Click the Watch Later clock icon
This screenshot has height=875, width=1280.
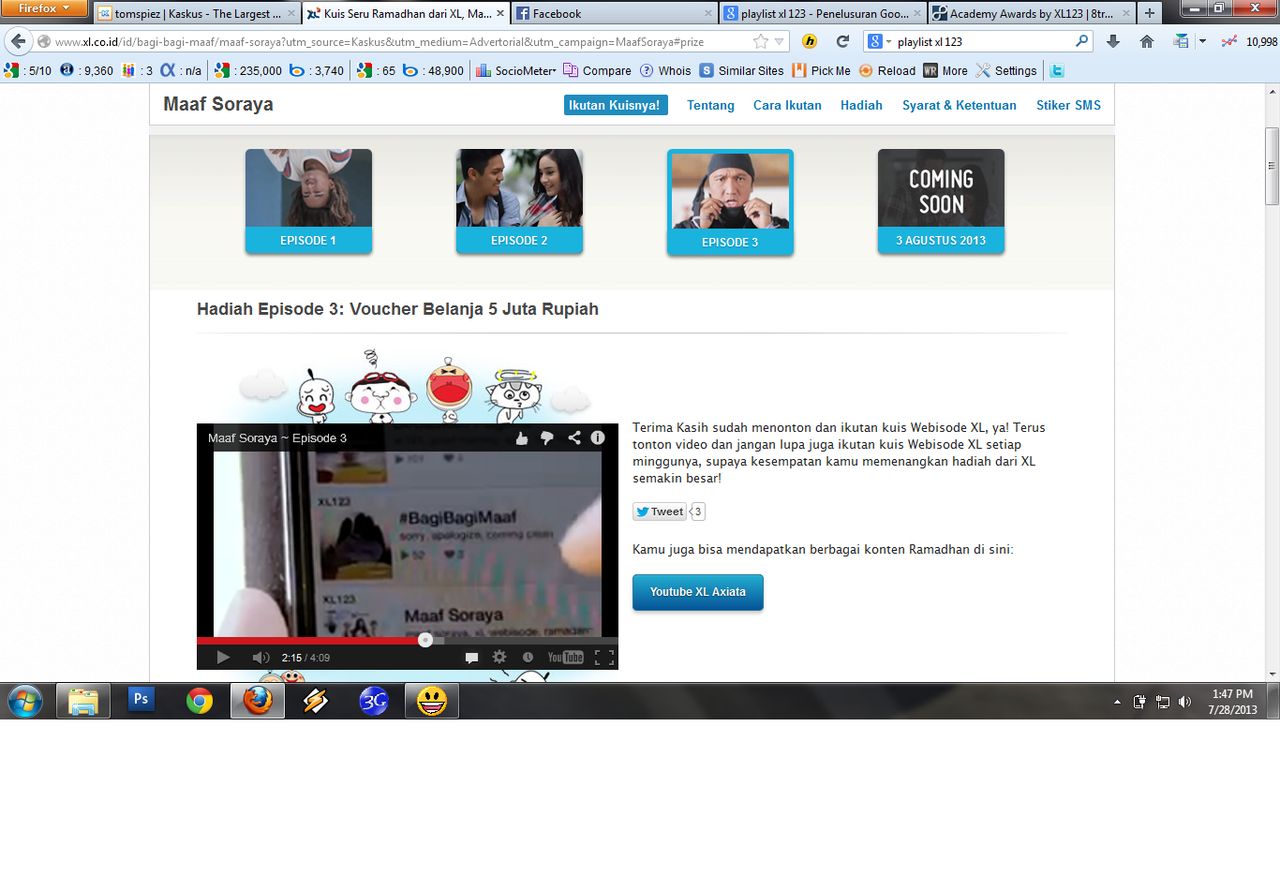tap(528, 657)
